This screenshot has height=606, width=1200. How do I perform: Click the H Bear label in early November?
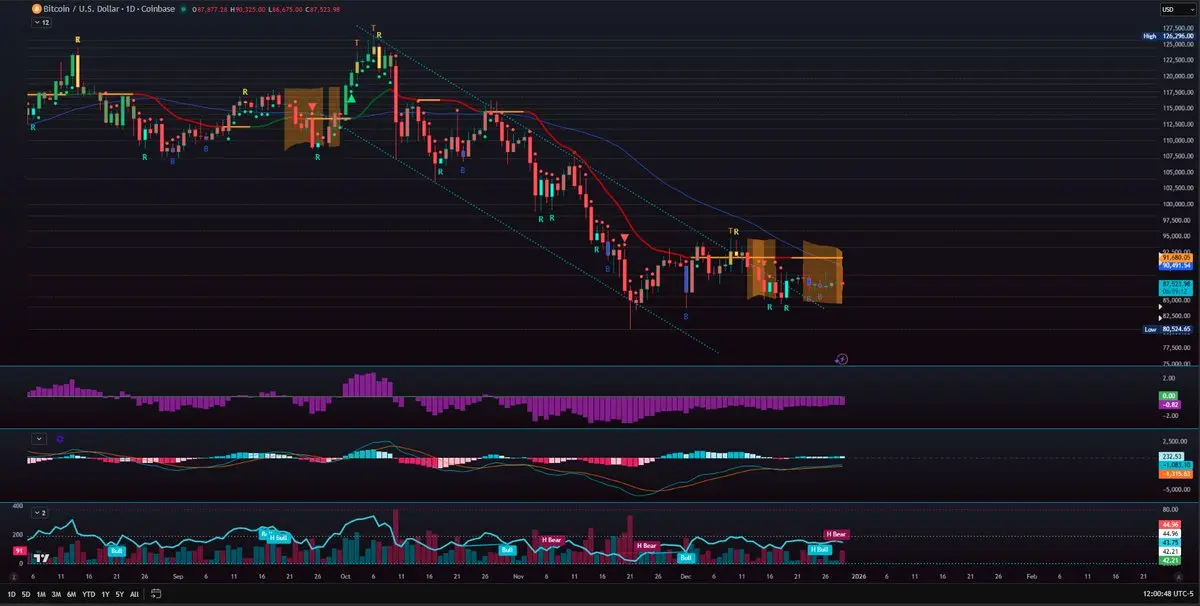(552, 540)
